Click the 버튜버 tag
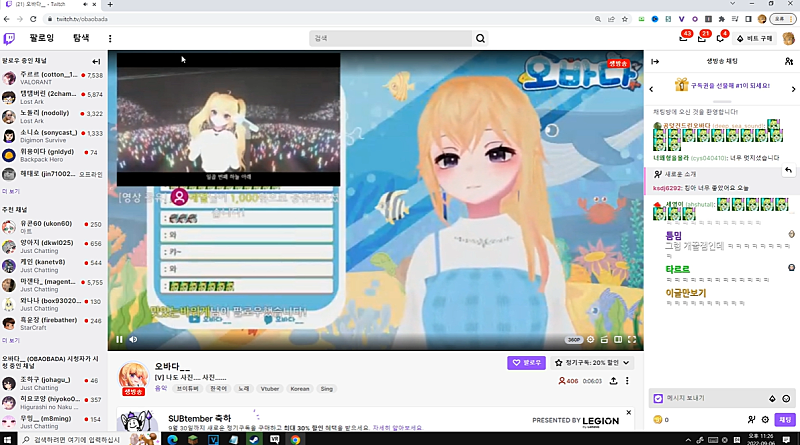Image resolution: width=800 pixels, height=445 pixels. pos(187,389)
